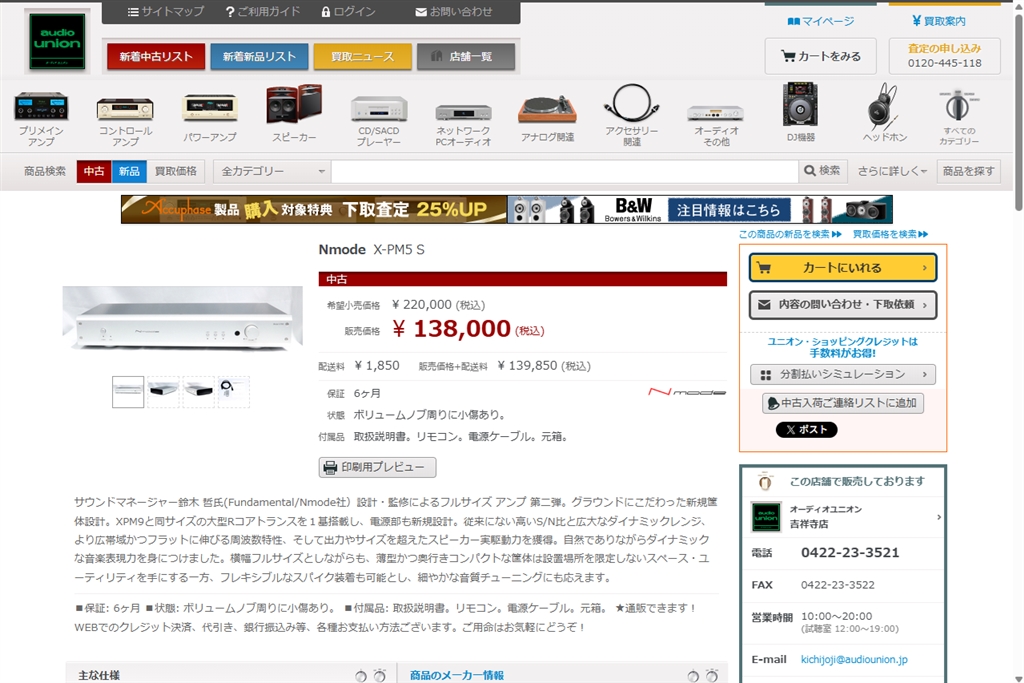The image size is (1024, 683).
Task: Click この商品の新品を検索 link
Action: (x=790, y=234)
